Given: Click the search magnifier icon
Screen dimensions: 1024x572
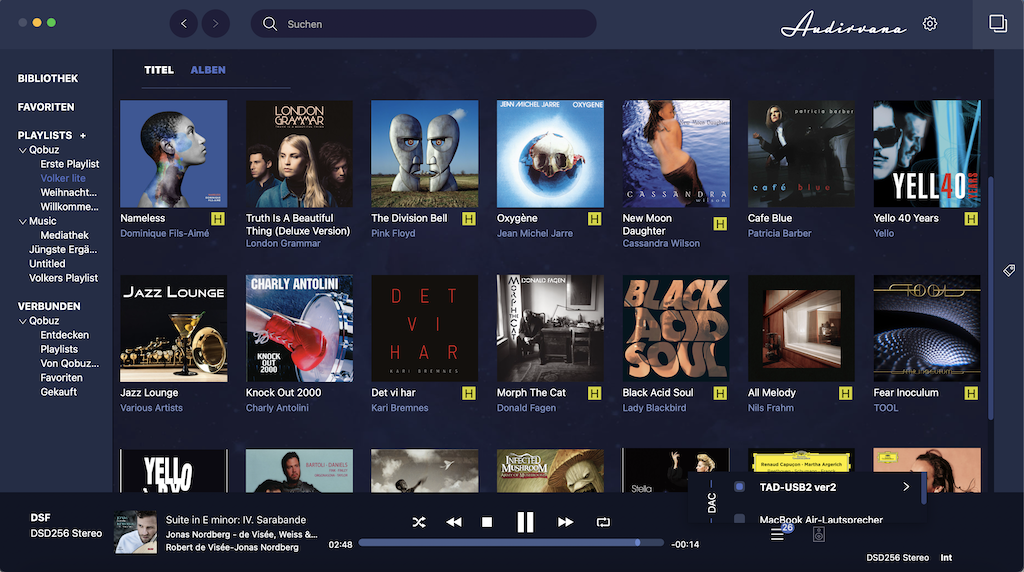Looking at the screenshot, I should click(x=270, y=24).
